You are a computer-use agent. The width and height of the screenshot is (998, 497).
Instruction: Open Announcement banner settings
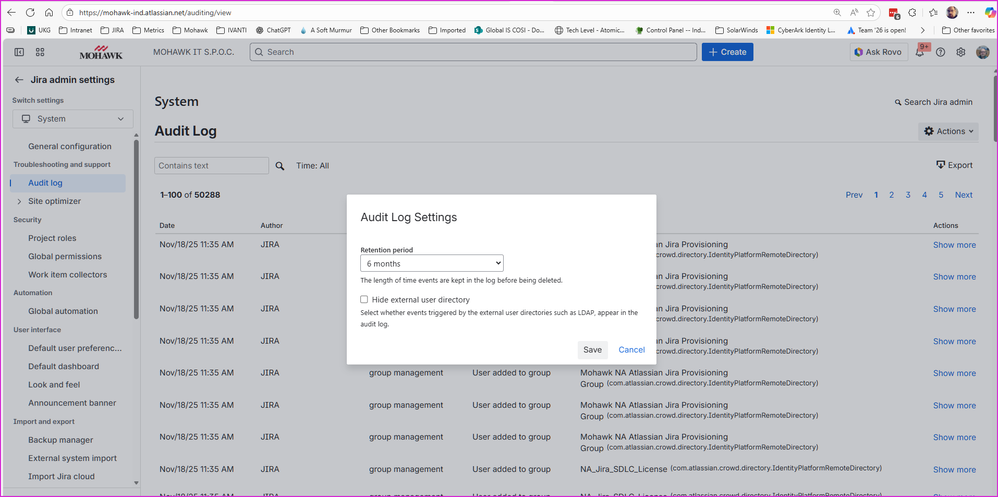[x=73, y=403]
